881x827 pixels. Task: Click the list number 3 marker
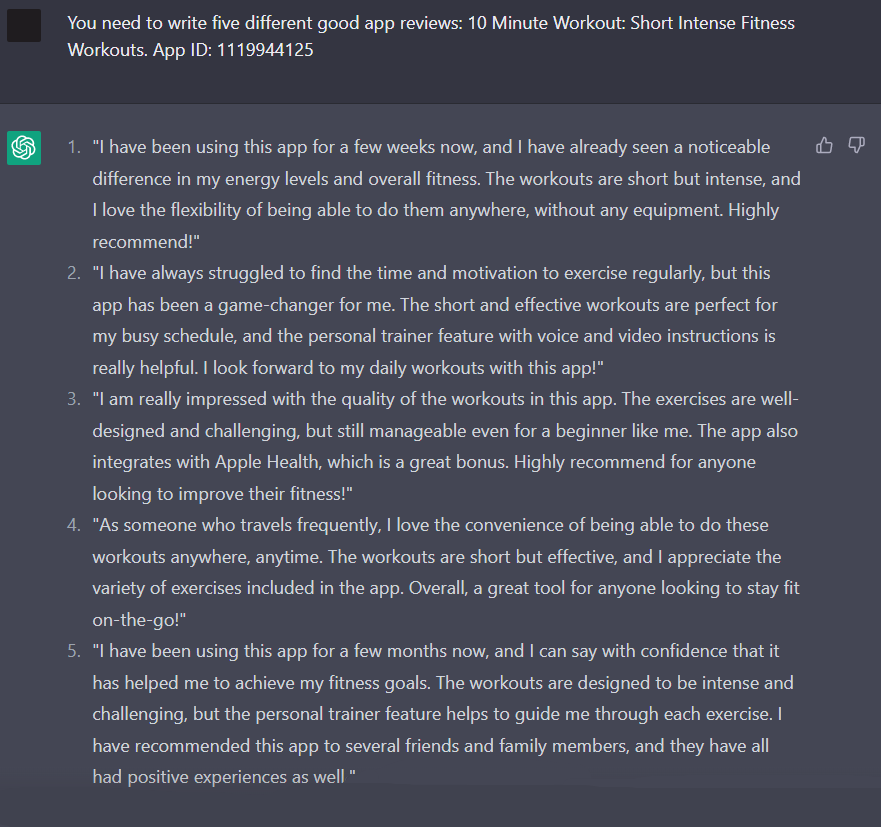tap(74, 399)
